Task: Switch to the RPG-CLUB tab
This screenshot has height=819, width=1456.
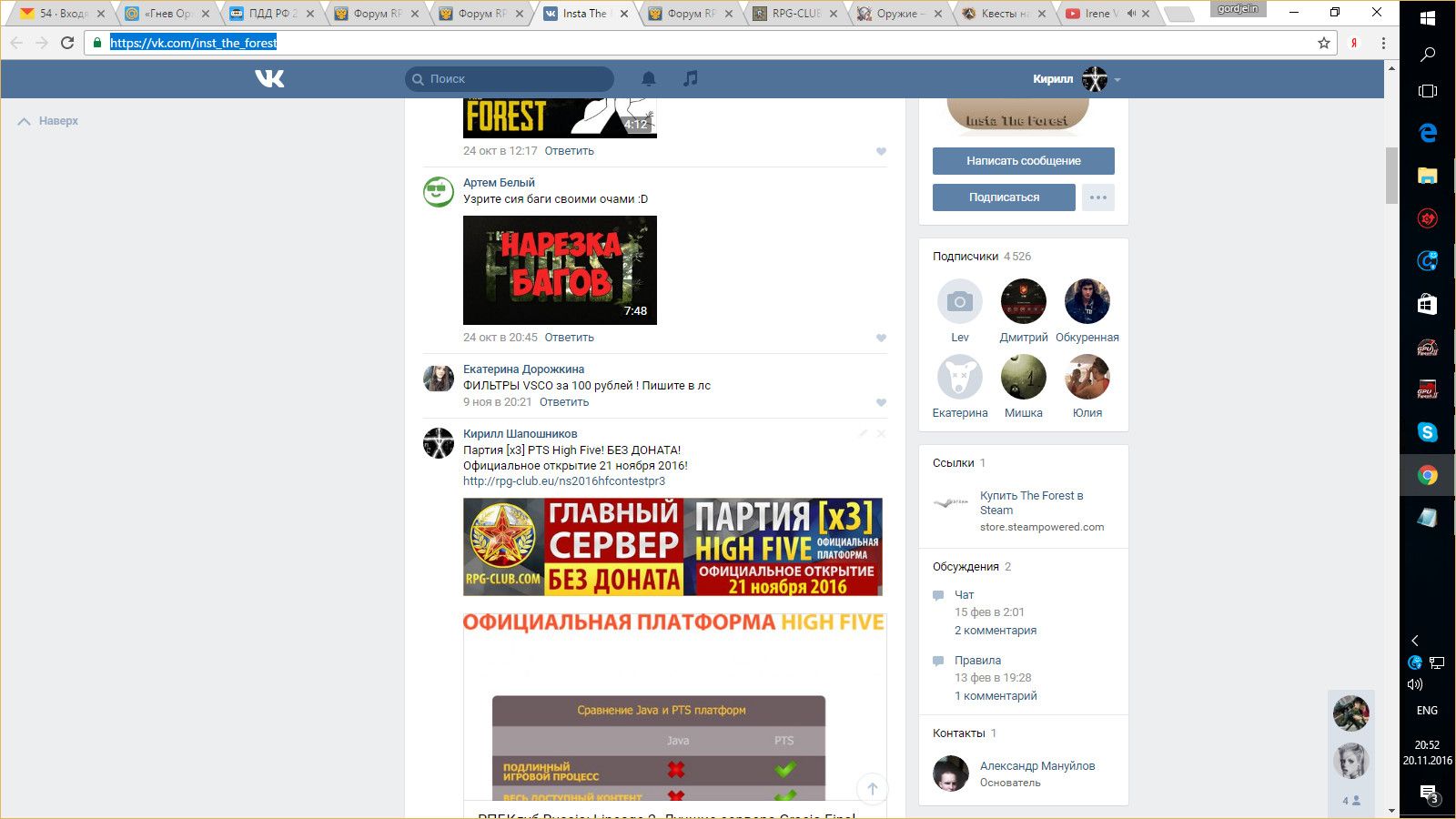Action: point(794,14)
